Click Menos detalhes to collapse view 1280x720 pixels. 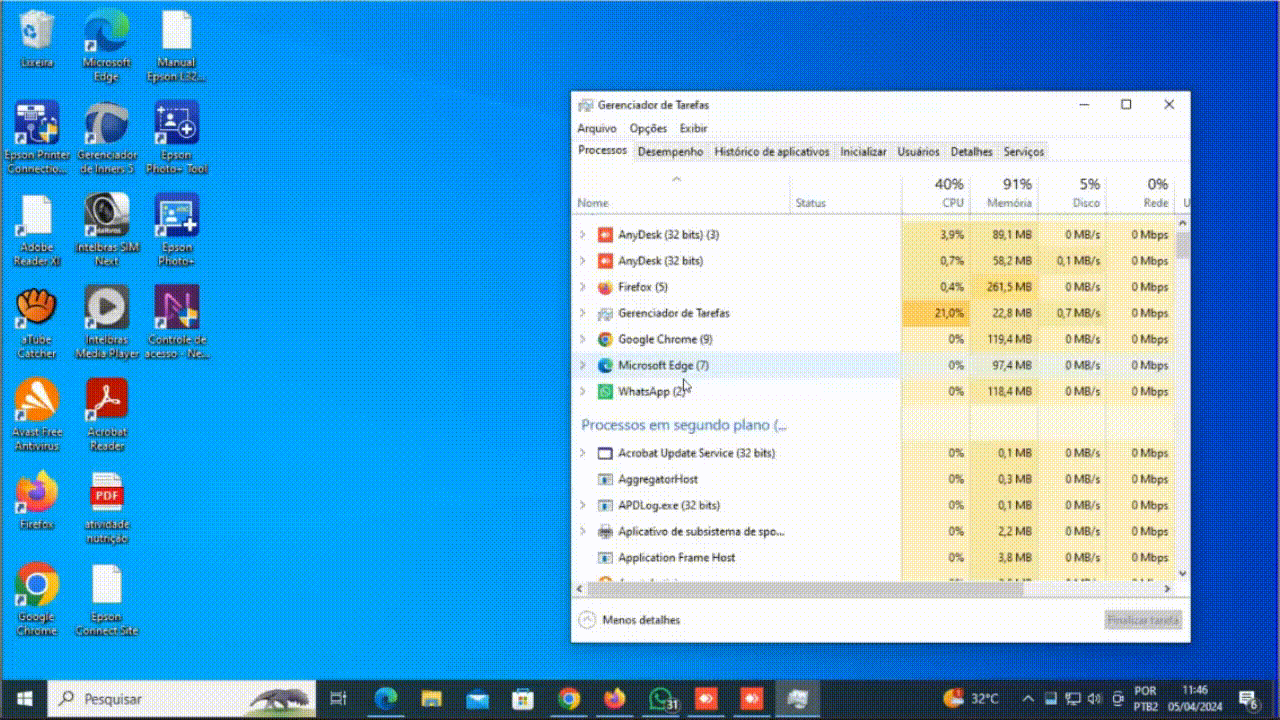630,620
